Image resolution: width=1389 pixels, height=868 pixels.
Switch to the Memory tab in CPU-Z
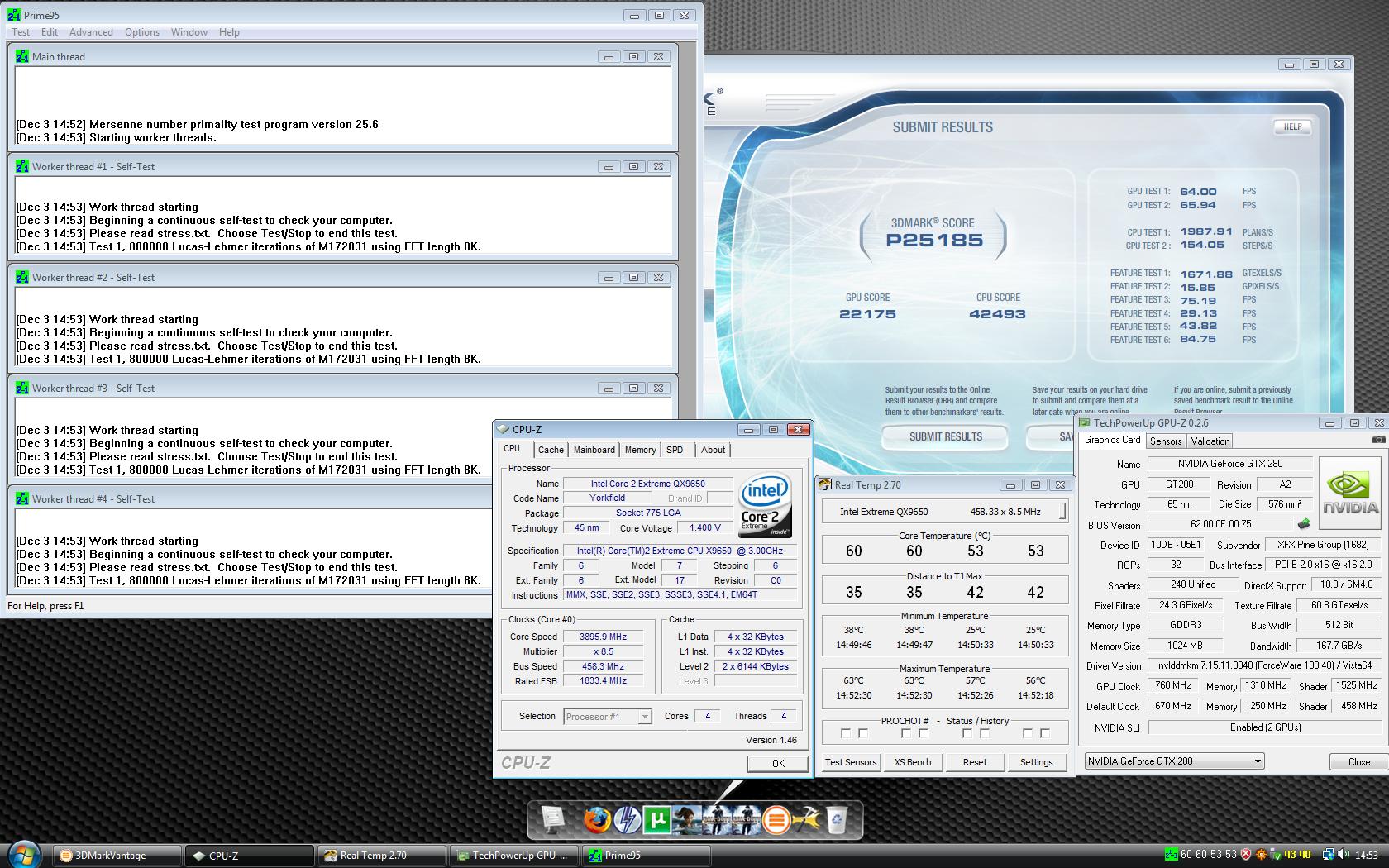[x=640, y=450]
